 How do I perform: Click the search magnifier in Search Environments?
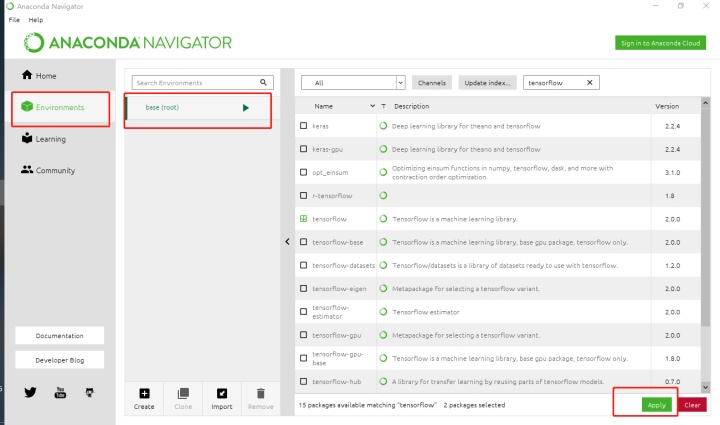point(263,82)
